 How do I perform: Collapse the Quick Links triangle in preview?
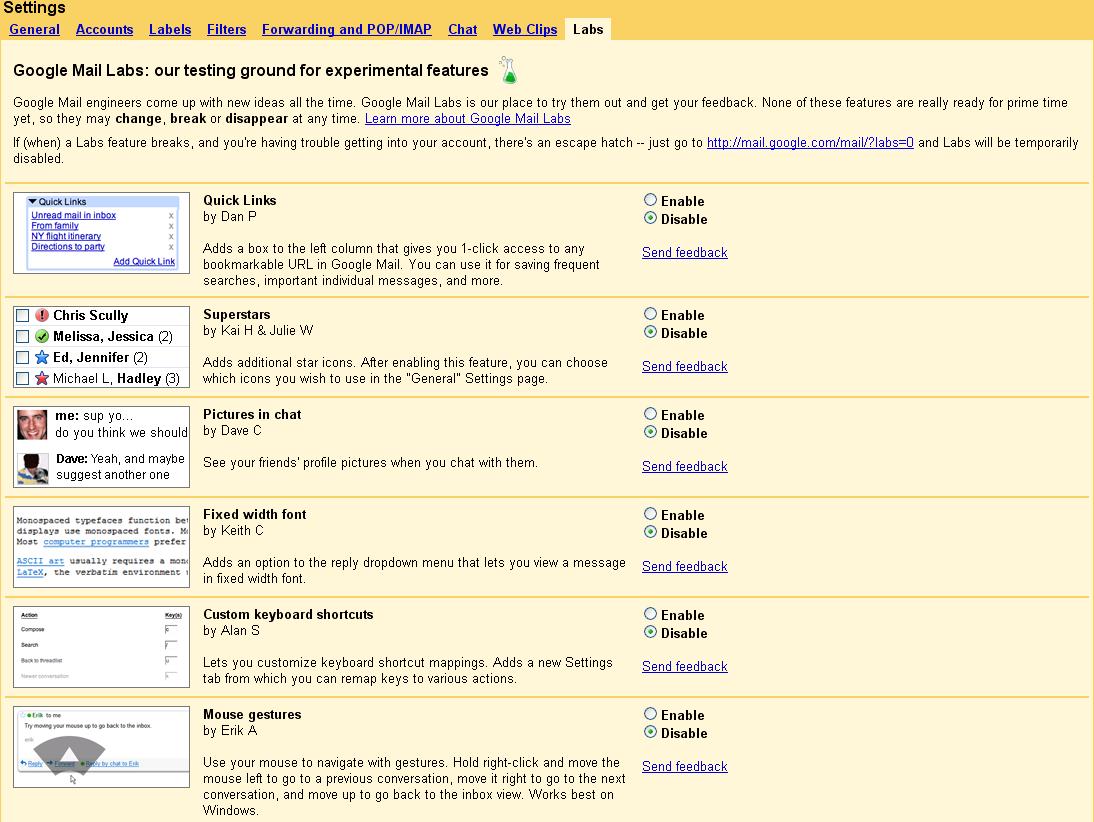32,202
